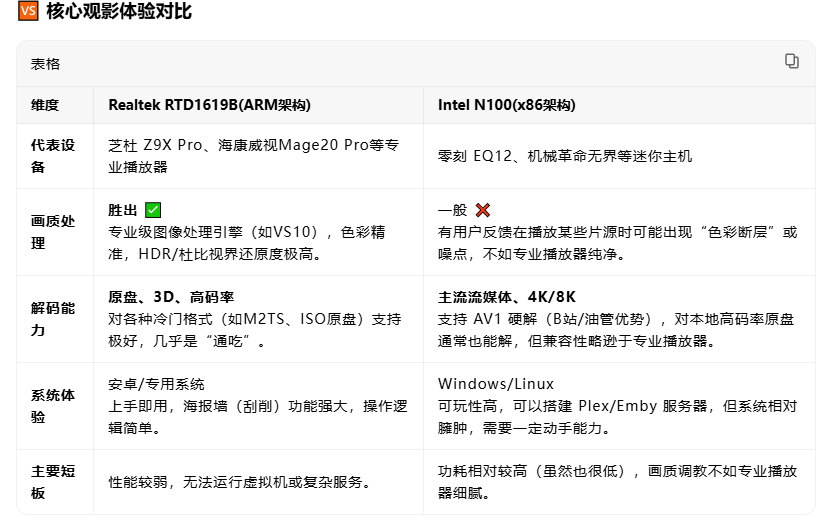The height and width of the screenshot is (522, 827).
Task: Click the Realtek RTD1619B(ARM架构) column header
Action: (209, 105)
